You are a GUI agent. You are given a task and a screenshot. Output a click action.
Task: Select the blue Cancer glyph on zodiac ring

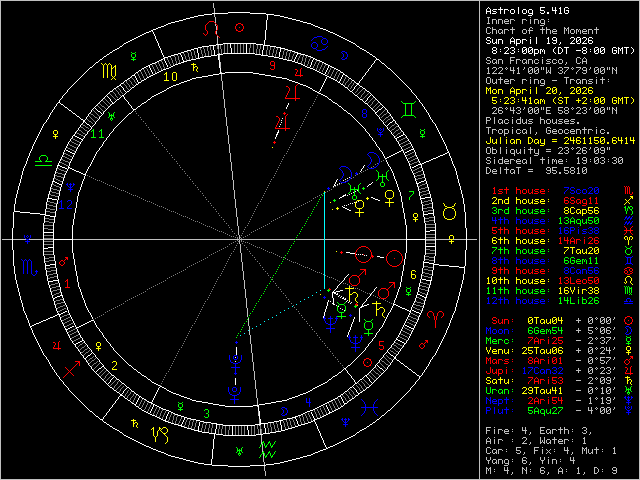click(x=322, y=44)
